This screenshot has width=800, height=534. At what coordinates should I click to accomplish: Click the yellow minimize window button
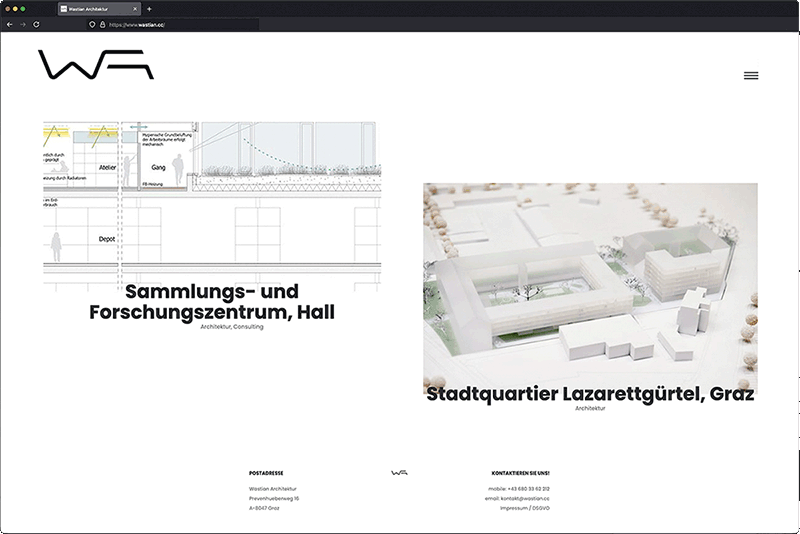point(15,9)
